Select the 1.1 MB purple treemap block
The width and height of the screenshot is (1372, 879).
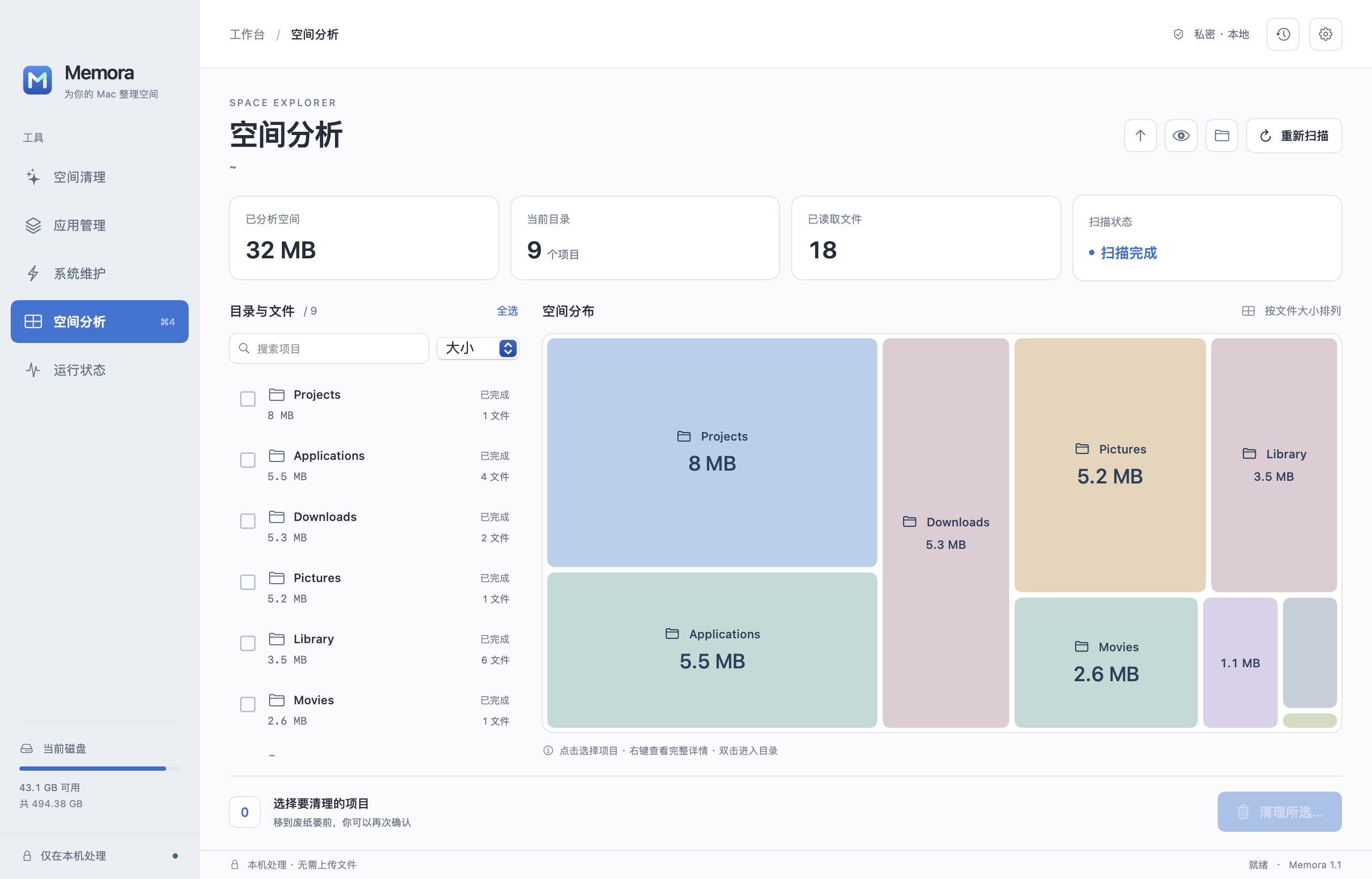1240,662
